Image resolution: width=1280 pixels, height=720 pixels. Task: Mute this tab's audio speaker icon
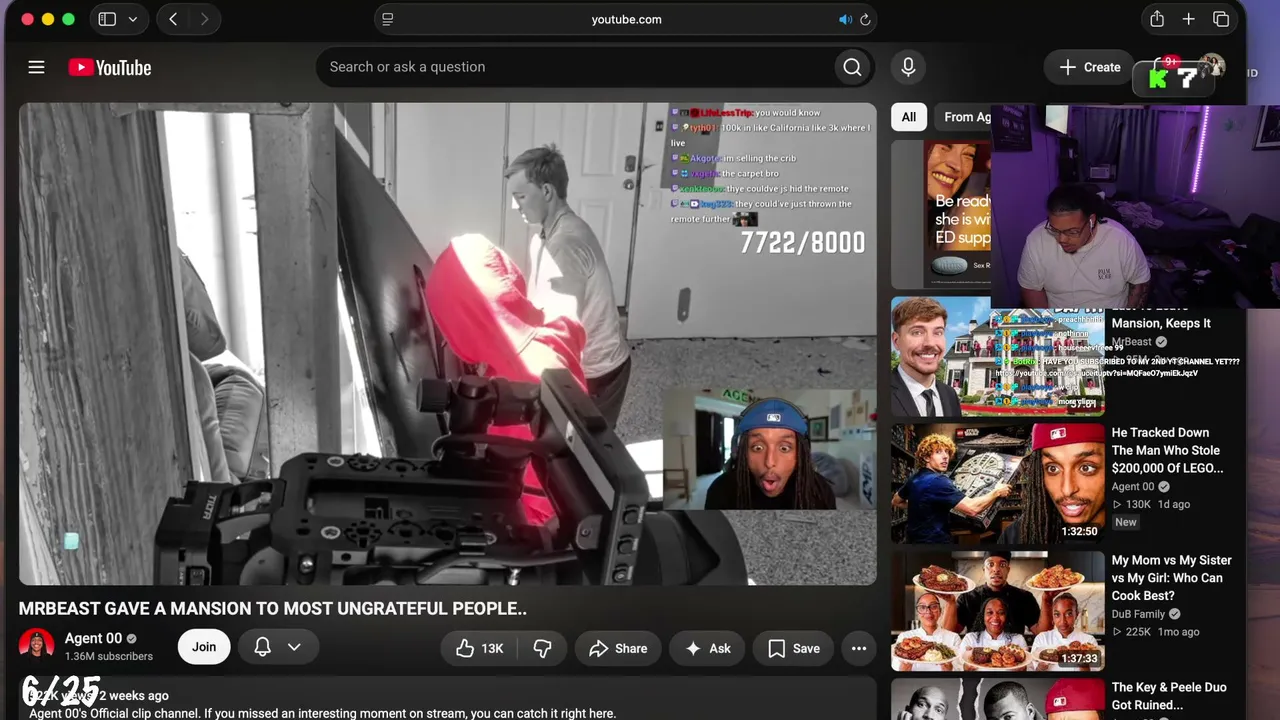point(845,19)
